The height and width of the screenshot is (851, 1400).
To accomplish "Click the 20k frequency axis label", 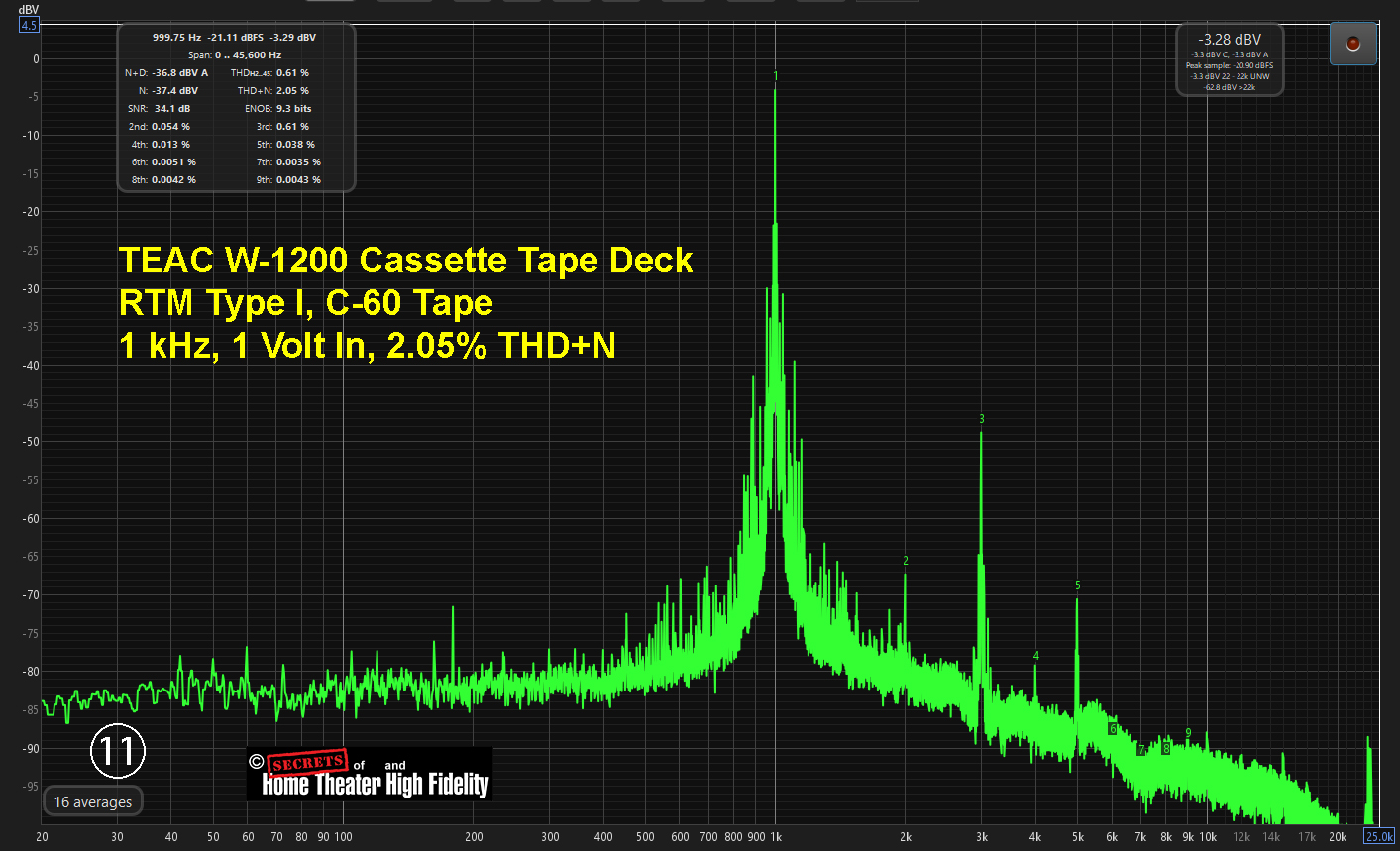I will [1338, 837].
